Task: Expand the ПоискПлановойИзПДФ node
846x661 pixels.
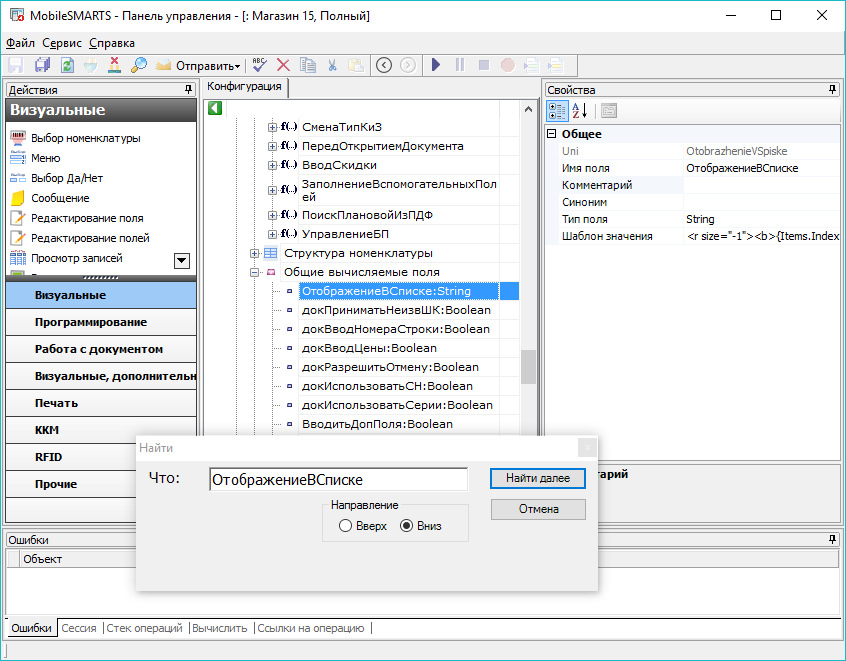Action: tap(272, 215)
